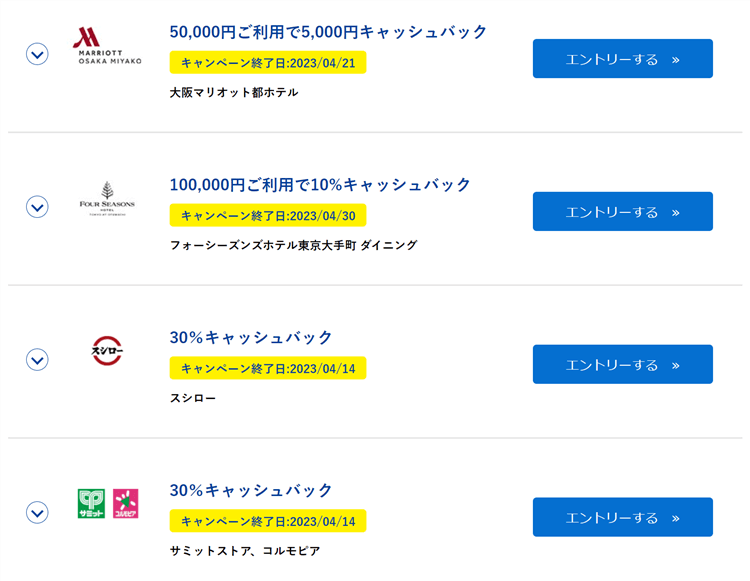Viewport: 750px width, 581px height.
Task: Open Sushiro's 30%キャッシュバック heading
Action: pyautogui.click(x=251, y=338)
